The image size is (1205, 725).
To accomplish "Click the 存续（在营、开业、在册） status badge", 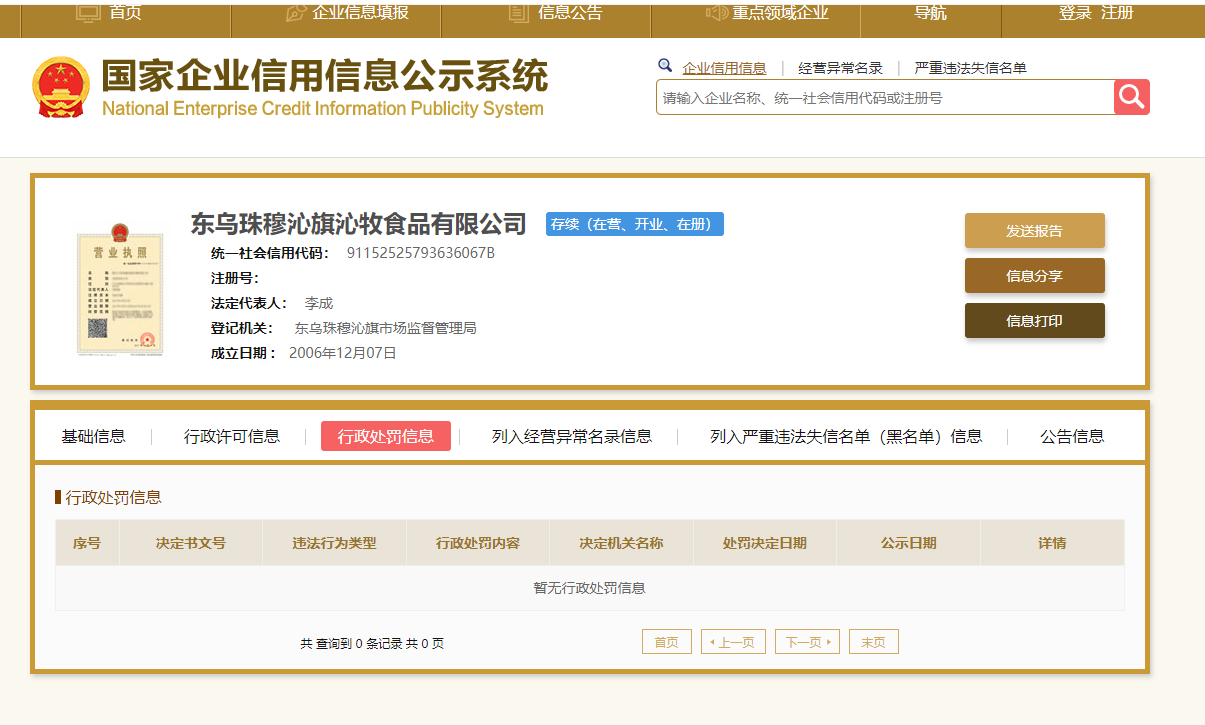I will click(635, 224).
